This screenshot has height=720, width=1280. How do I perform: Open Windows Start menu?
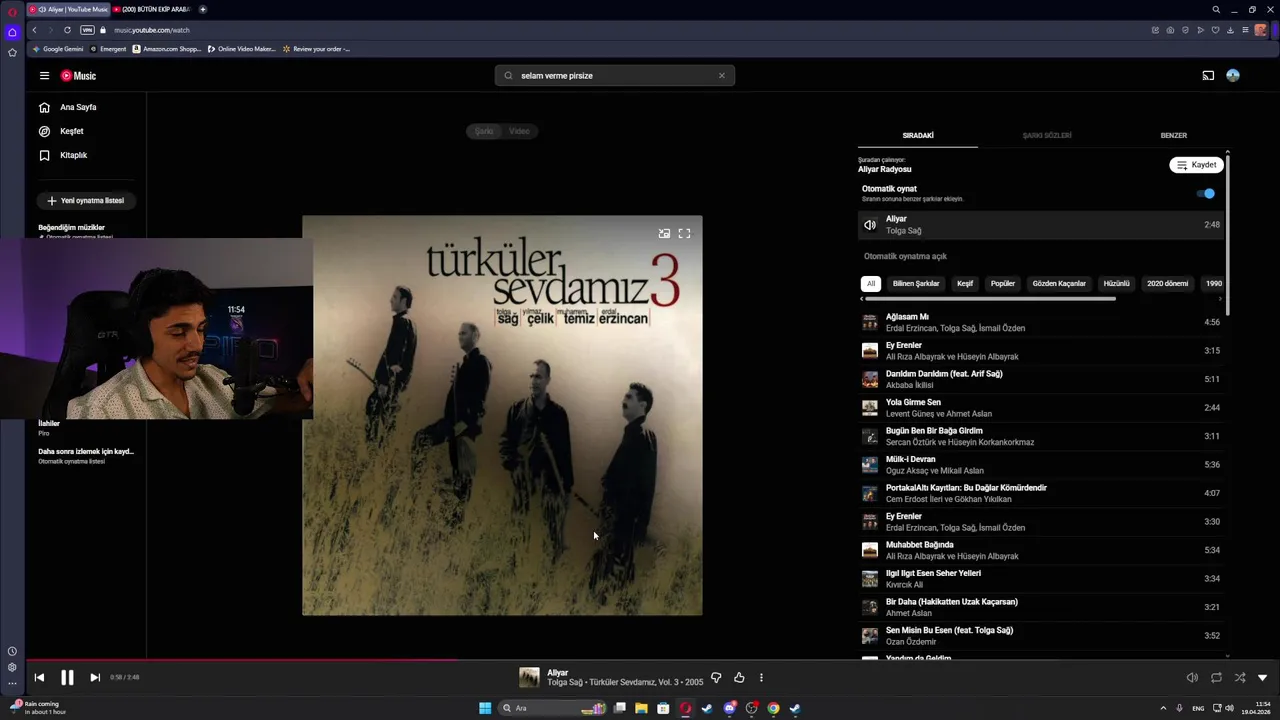point(485,708)
